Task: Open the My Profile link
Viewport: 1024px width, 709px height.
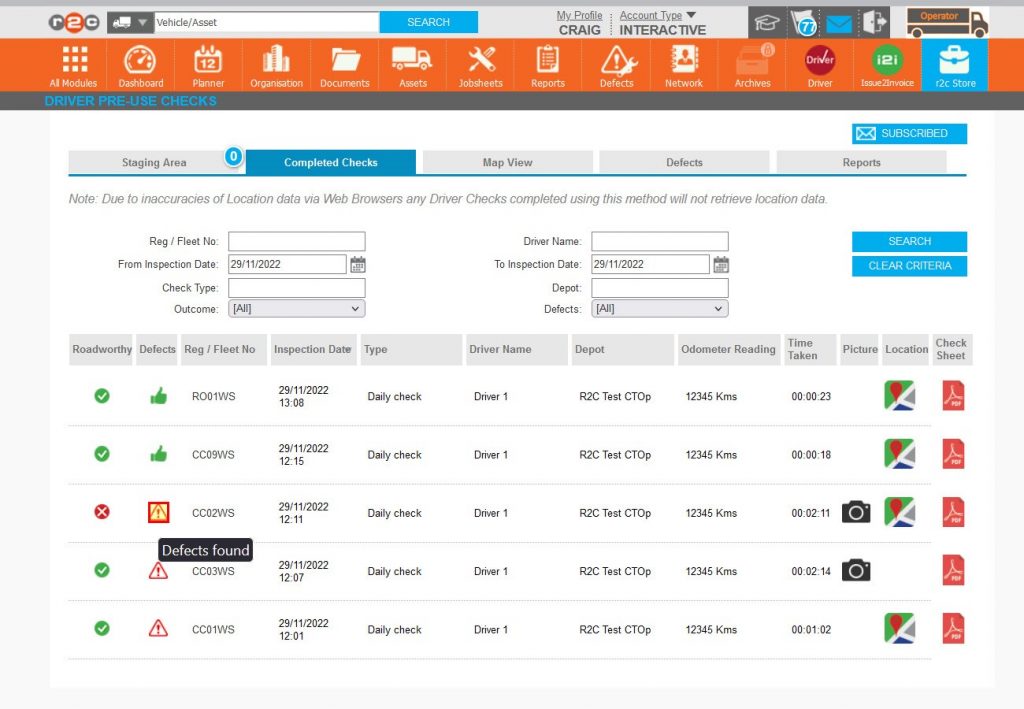Action: click(579, 16)
